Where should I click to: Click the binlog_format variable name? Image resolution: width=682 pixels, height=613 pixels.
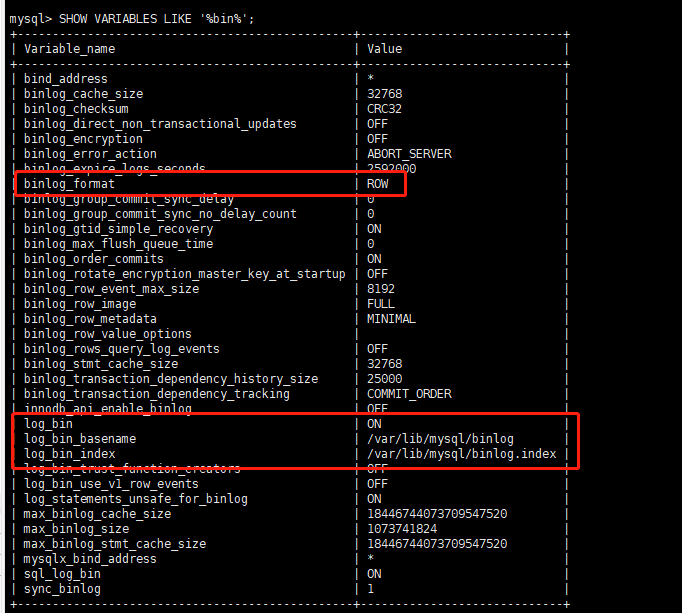[x=69, y=184]
